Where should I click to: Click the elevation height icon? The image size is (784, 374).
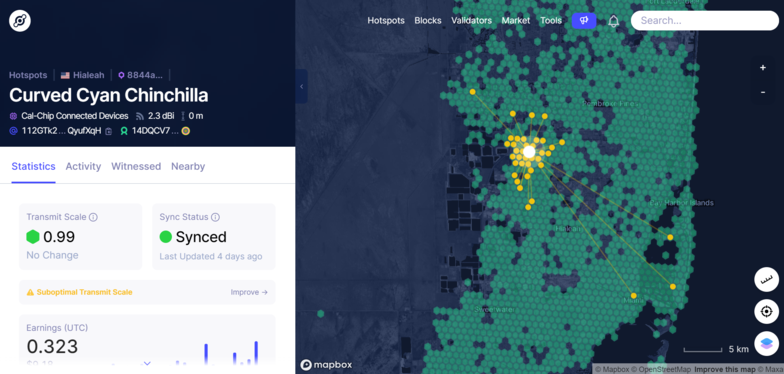(x=183, y=116)
